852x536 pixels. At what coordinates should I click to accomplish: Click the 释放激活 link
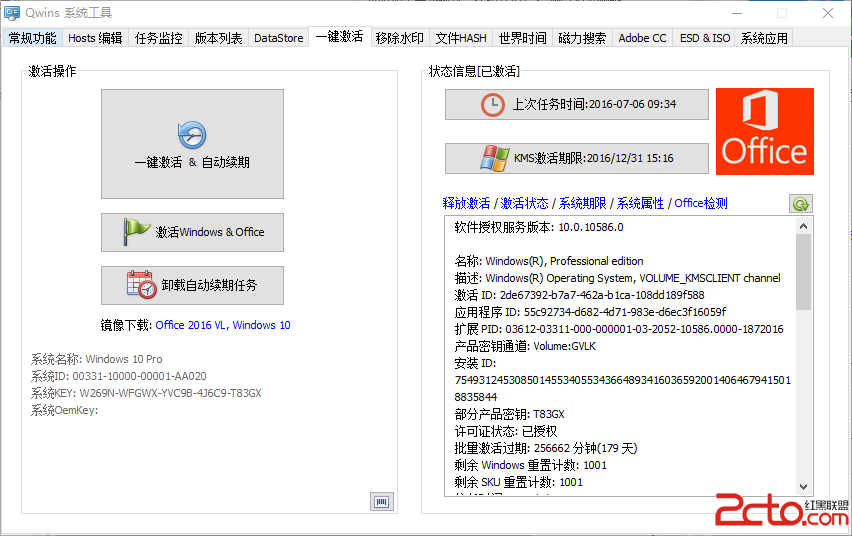pyautogui.click(x=466, y=203)
